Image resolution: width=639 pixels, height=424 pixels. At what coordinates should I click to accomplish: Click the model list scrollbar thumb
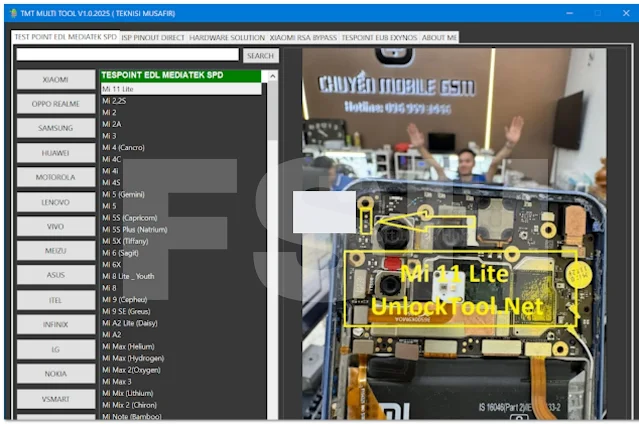tap(273, 111)
